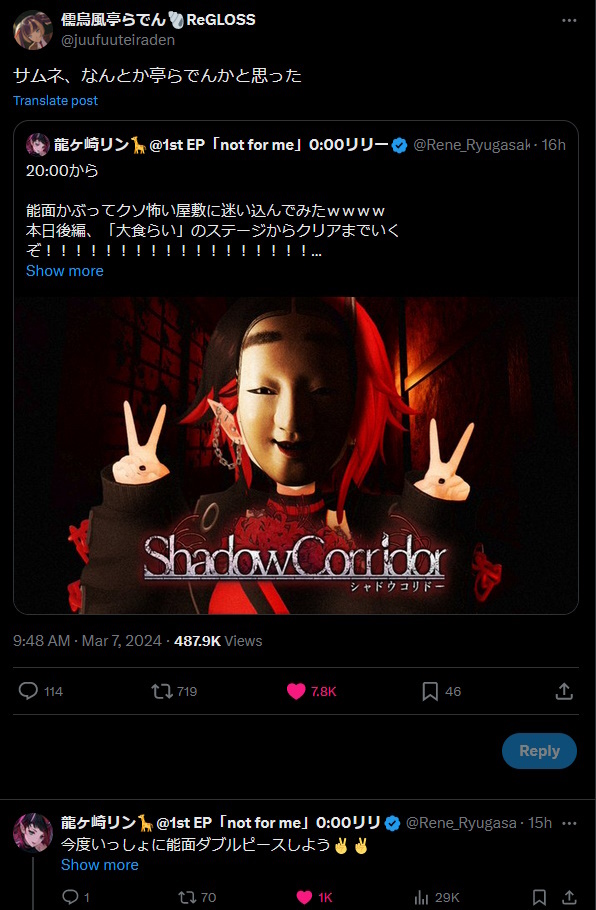
Task: Repost the main tweet with 719 reposts
Action: (161, 691)
